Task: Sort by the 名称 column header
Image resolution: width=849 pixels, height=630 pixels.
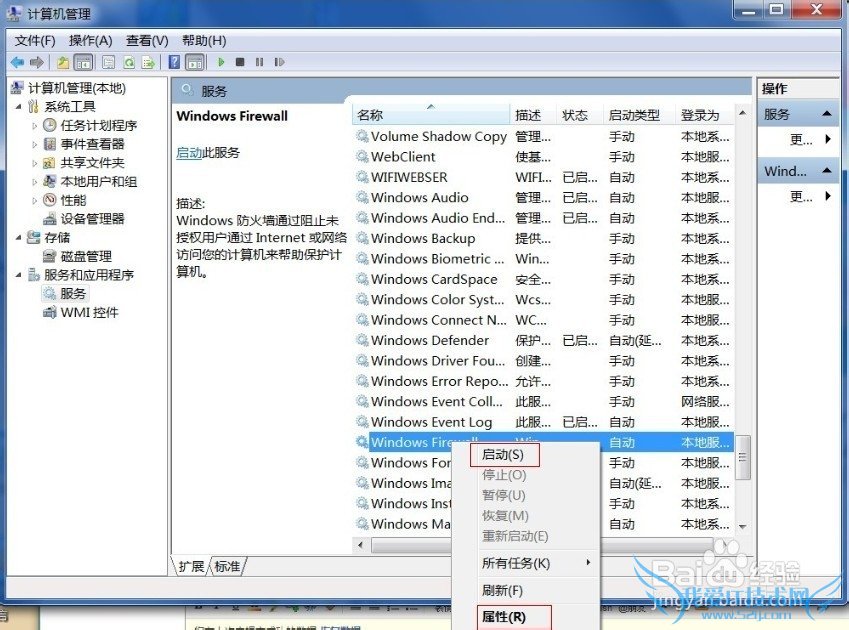Action: (431, 115)
